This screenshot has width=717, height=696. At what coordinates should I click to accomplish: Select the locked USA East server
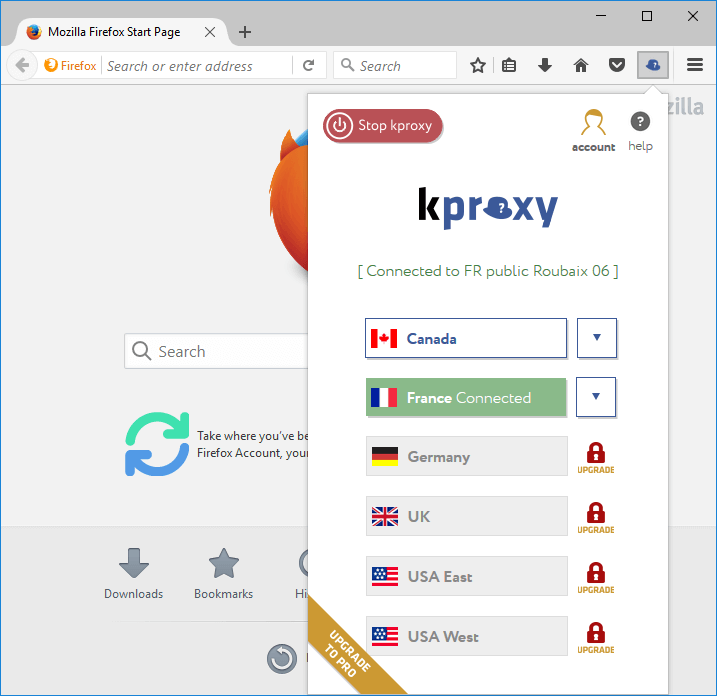[466, 576]
